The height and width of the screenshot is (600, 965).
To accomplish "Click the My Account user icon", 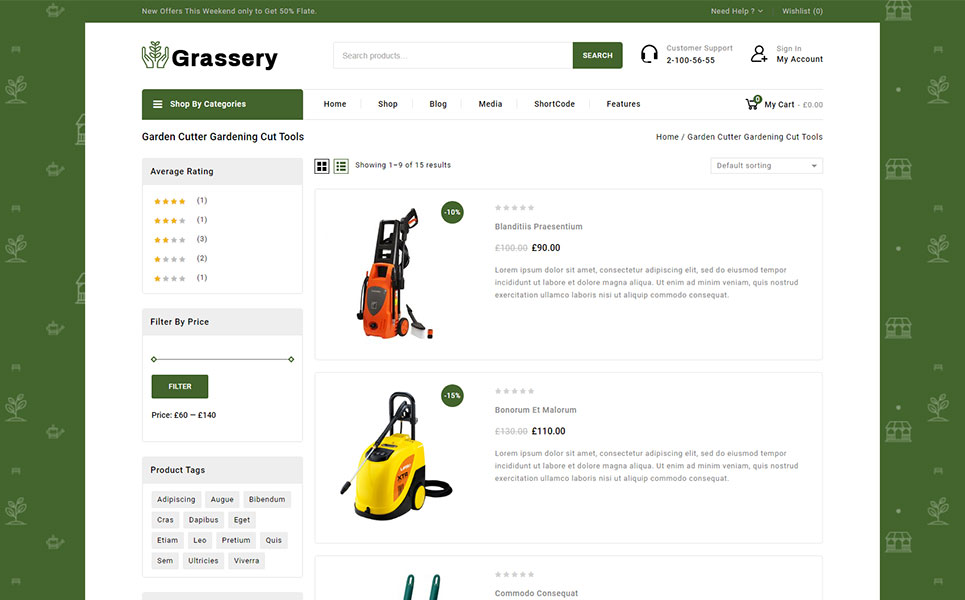I will coord(759,54).
